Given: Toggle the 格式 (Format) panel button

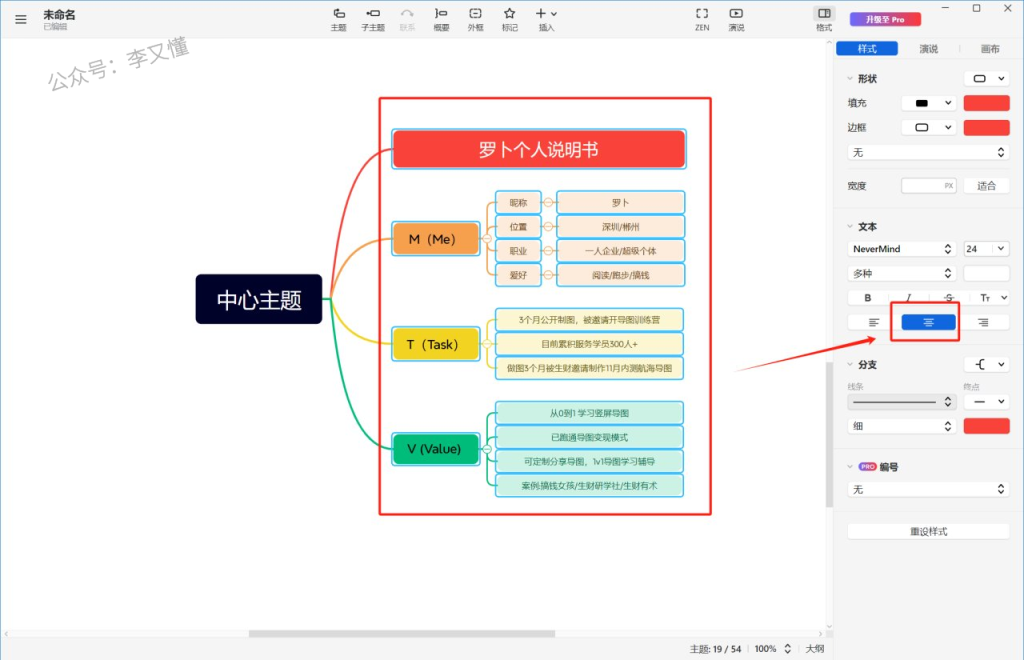Looking at the screenshot, I should 824,18.
